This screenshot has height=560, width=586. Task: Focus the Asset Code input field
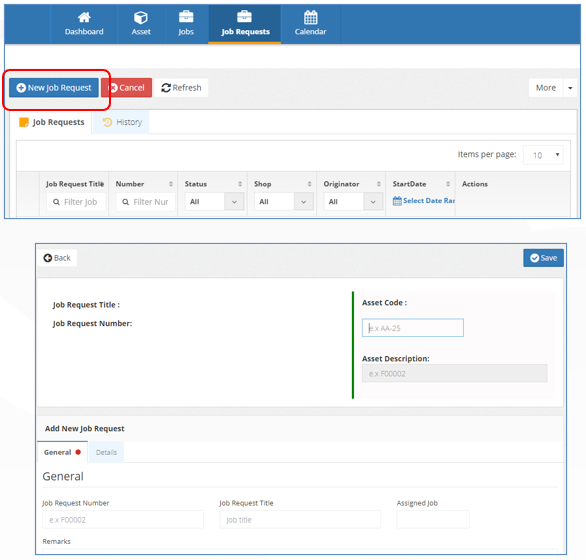413,328
